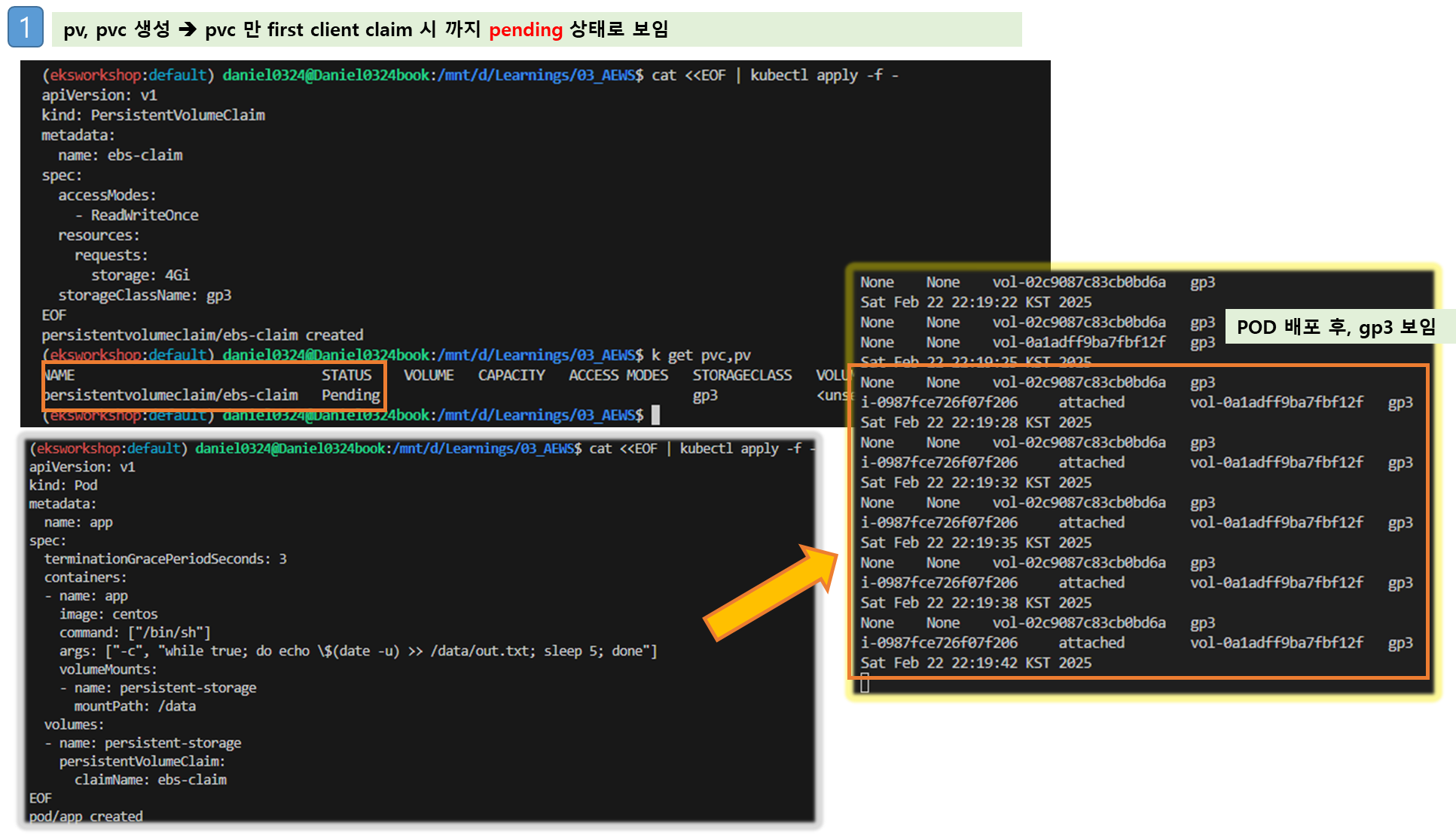The height and width of the screenshot is (835, 1456).
Task: Click the CAPACITY column header
Action: [x=511, y=375]
